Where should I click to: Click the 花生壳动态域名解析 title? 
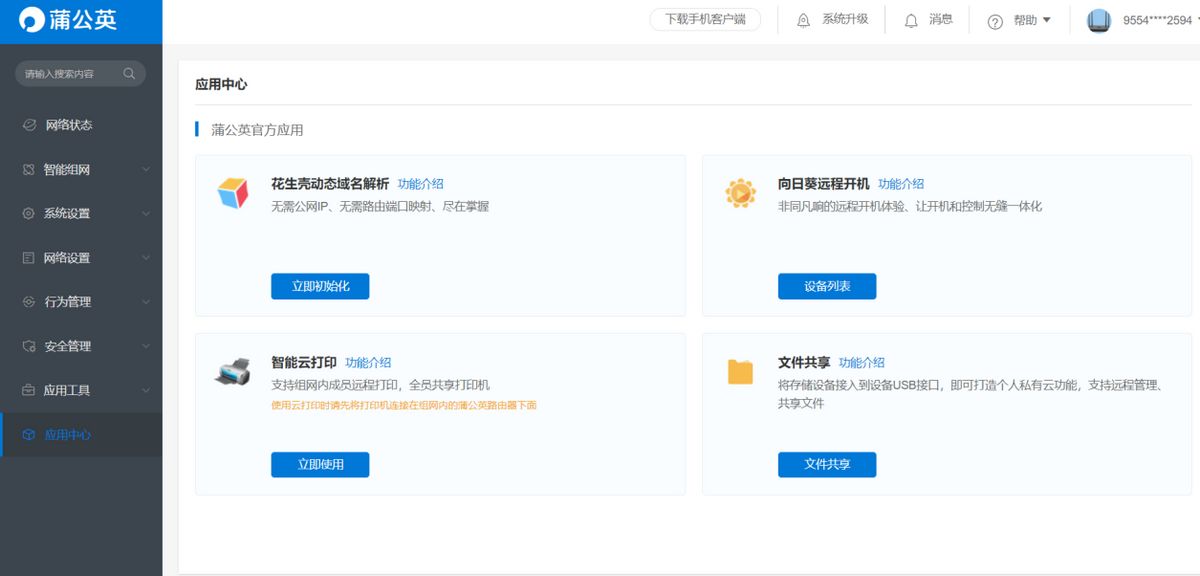tap(330, 184)
